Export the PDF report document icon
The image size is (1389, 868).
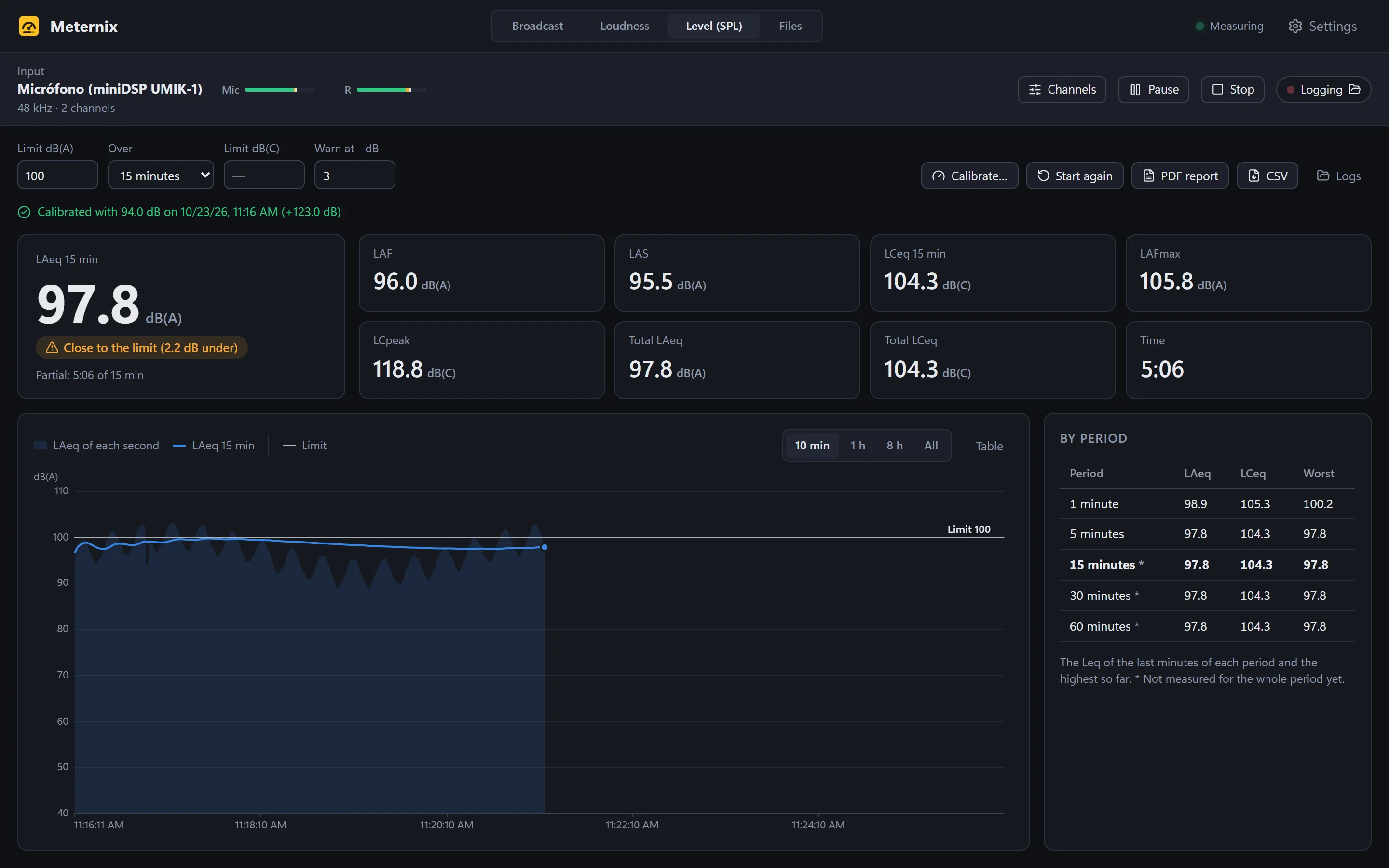click(1148, 176)
